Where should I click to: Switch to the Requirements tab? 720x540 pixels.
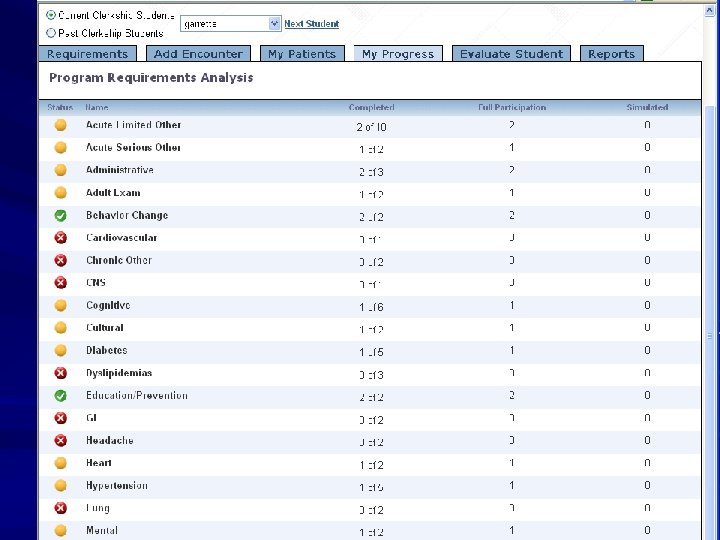[88, 54]
